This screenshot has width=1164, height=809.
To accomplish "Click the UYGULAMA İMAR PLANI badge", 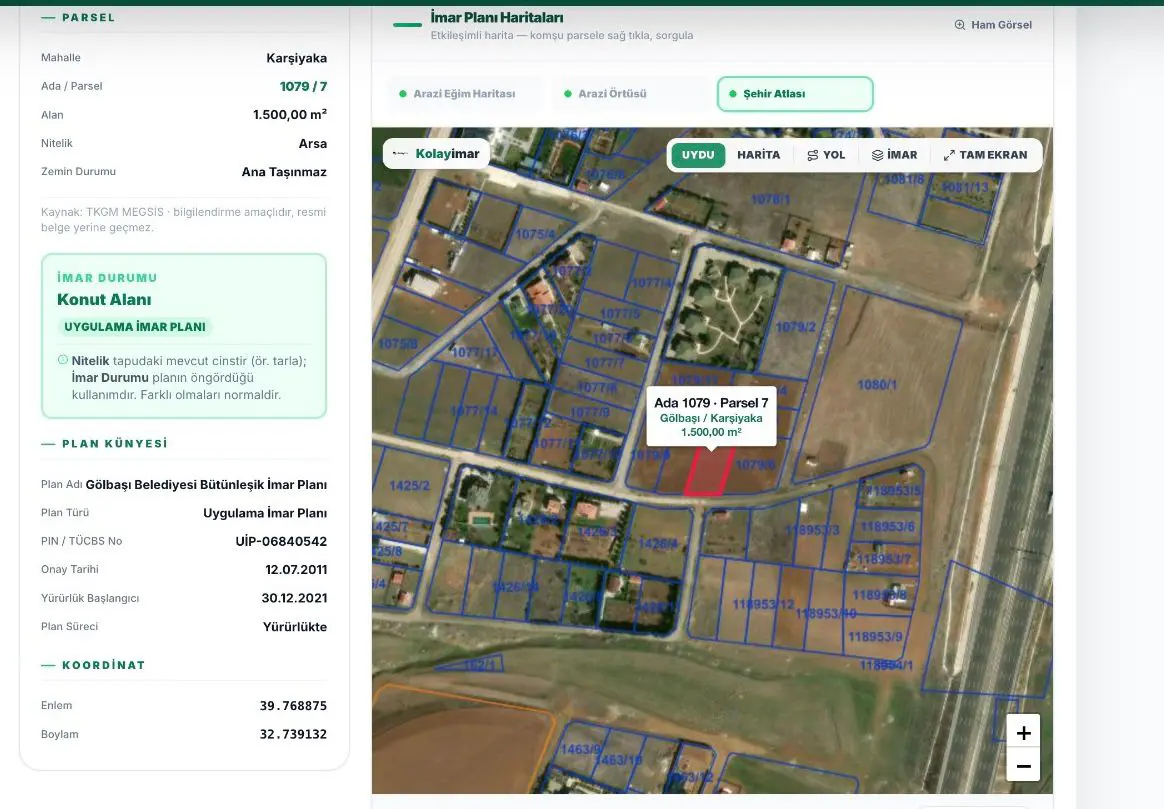I will pos(135,327).
